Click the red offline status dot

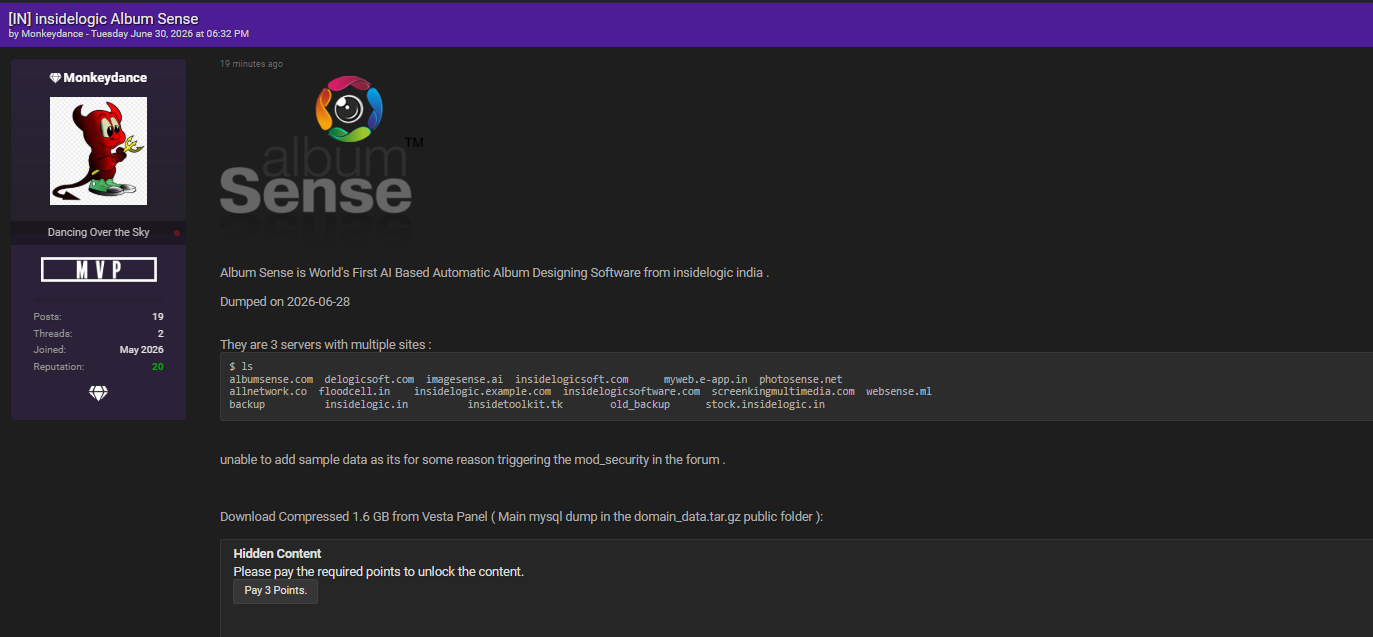pyautogui.click(x=177, y=233)
